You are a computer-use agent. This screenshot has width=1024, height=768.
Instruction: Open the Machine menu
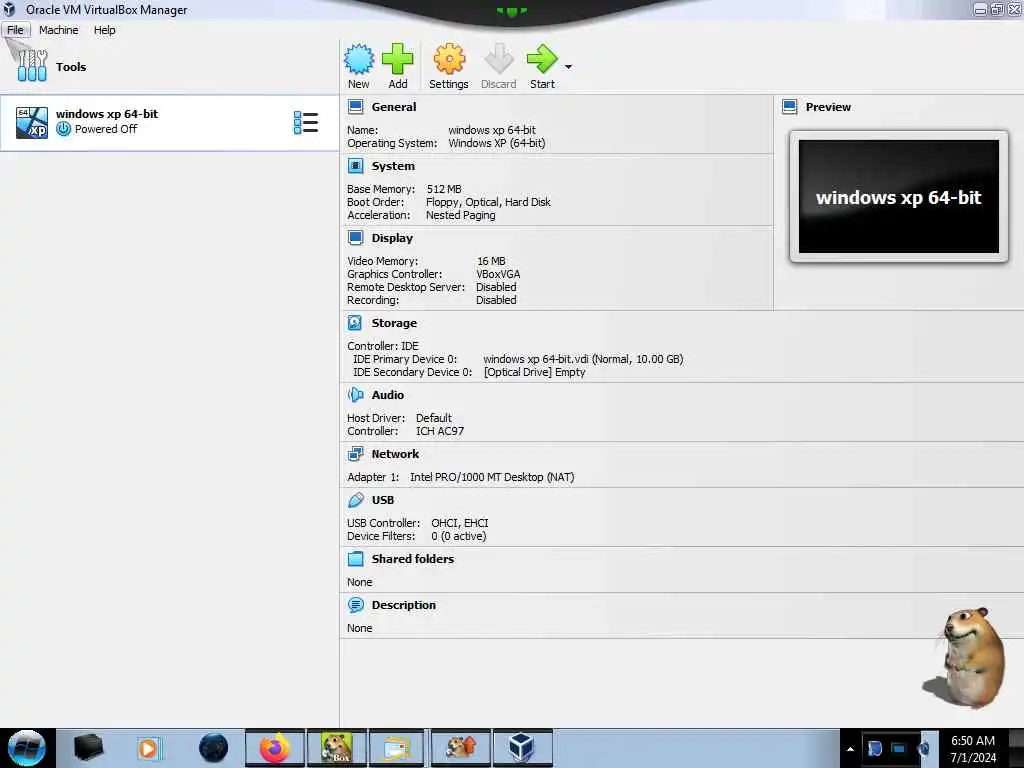[59, 30]
